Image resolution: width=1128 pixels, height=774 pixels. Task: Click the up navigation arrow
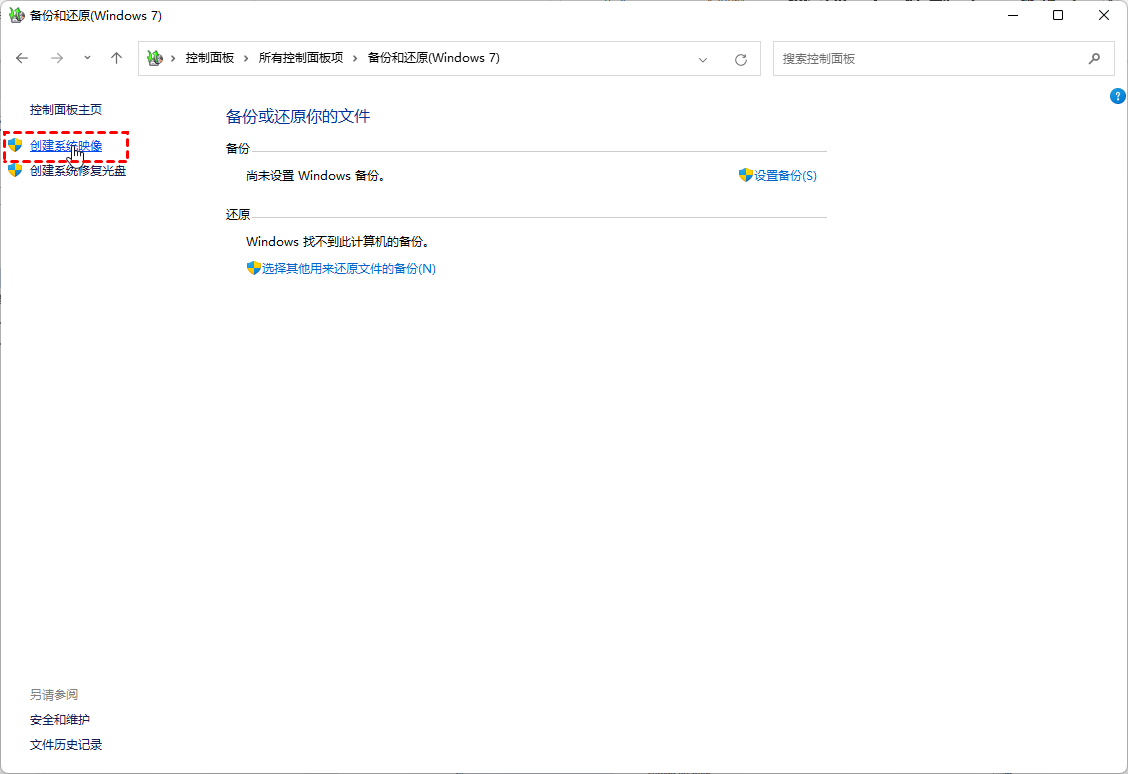pos(116,58)
